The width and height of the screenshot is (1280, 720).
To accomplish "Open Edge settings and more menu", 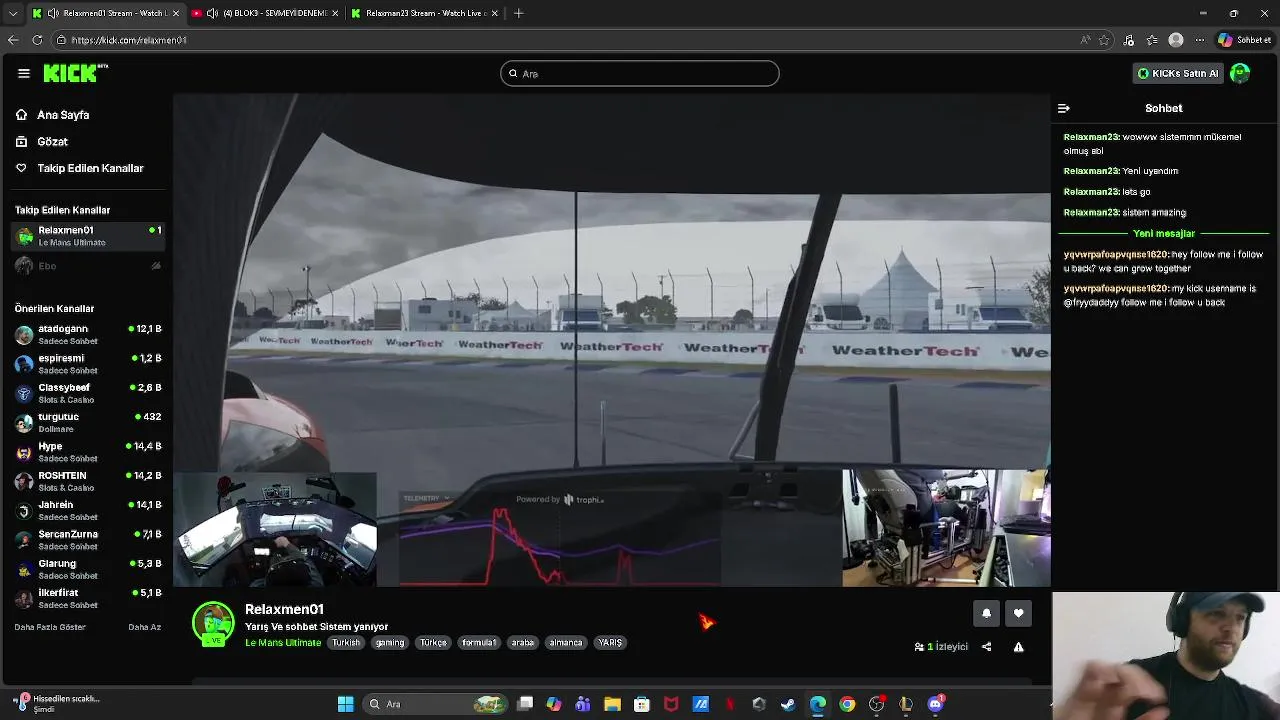I will point(1199,40).
